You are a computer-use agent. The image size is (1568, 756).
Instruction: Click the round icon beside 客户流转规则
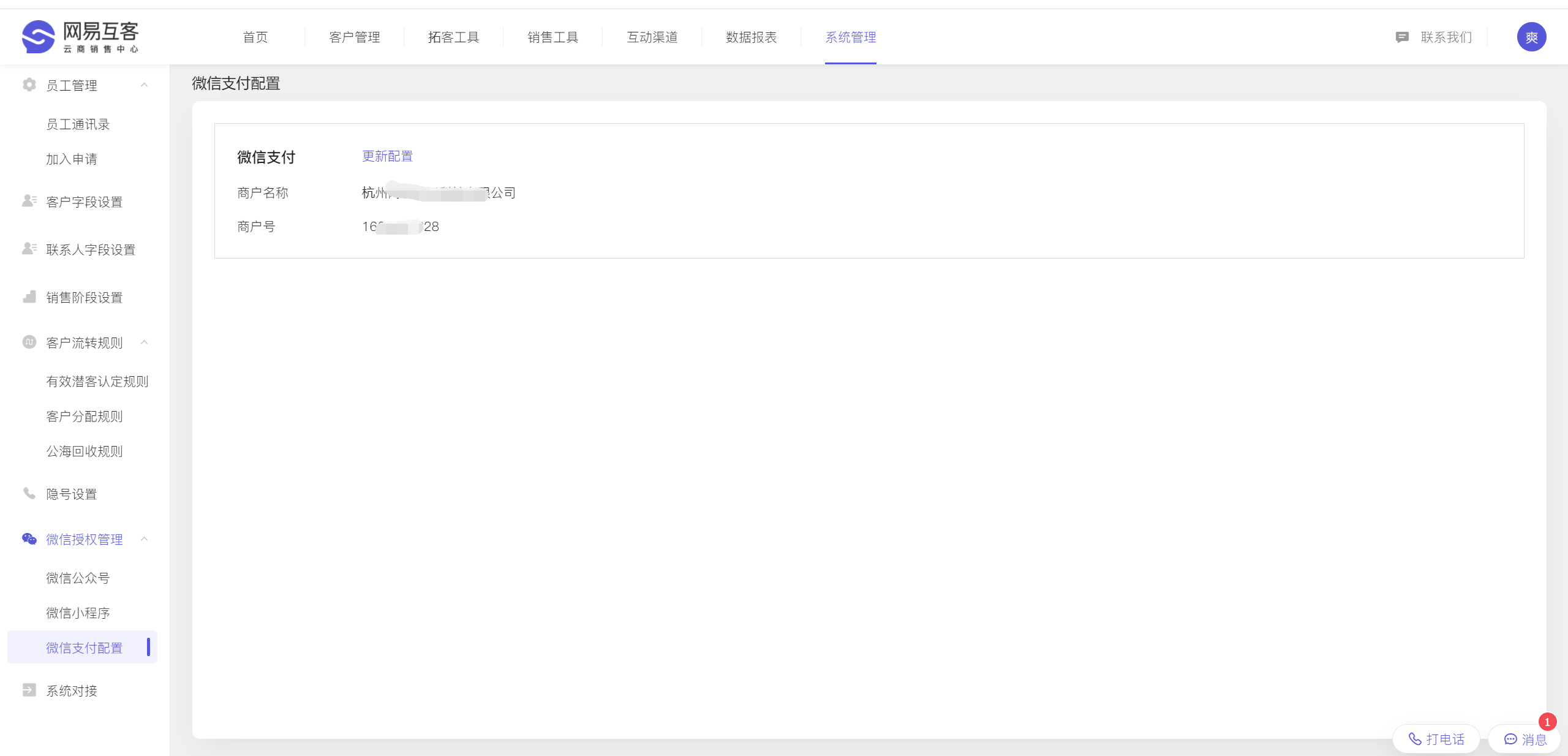[x=29, y=342]
